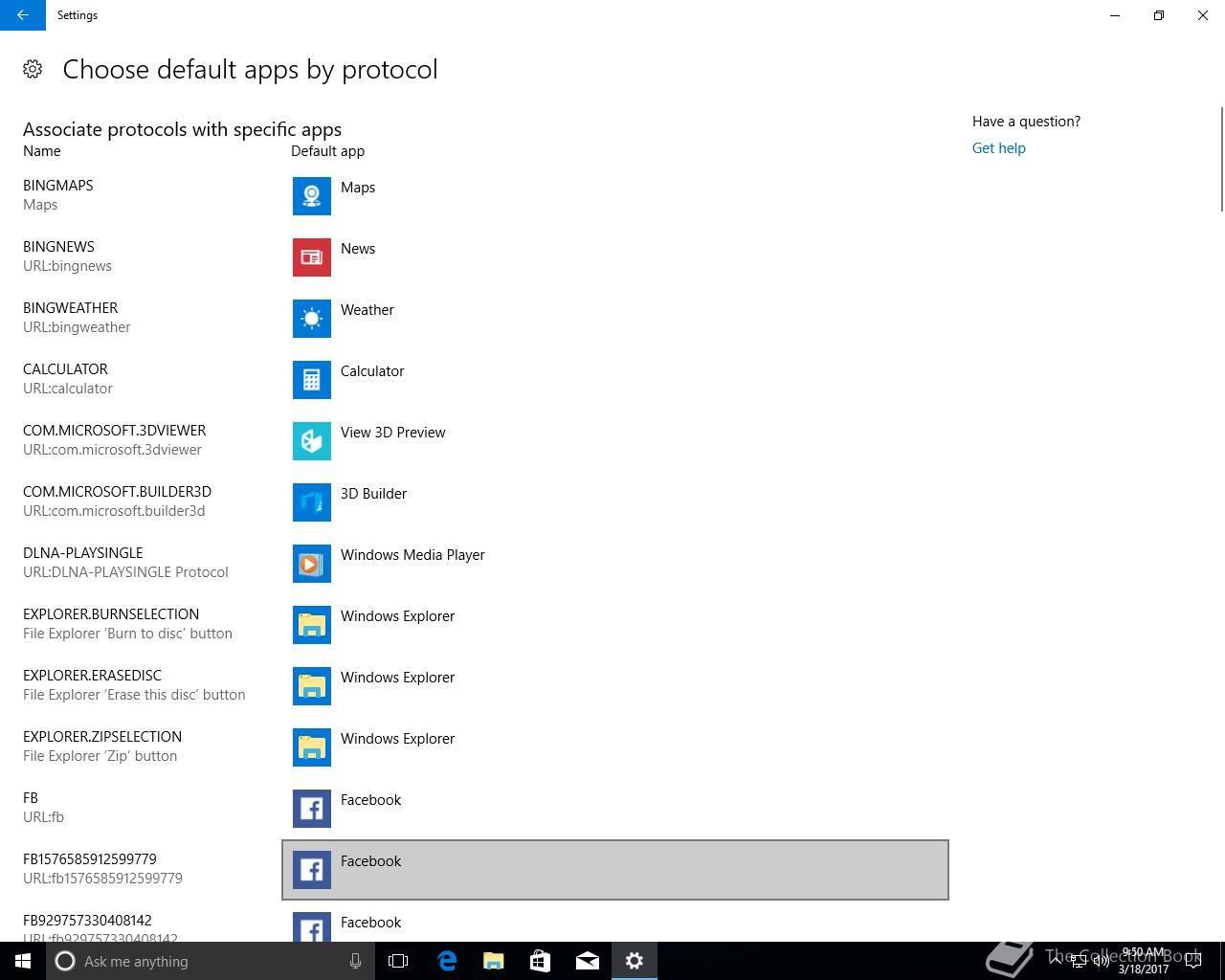The image size is (1225, 980).
Task: Click the BINGNEWS protocol name
Action: 58,247
